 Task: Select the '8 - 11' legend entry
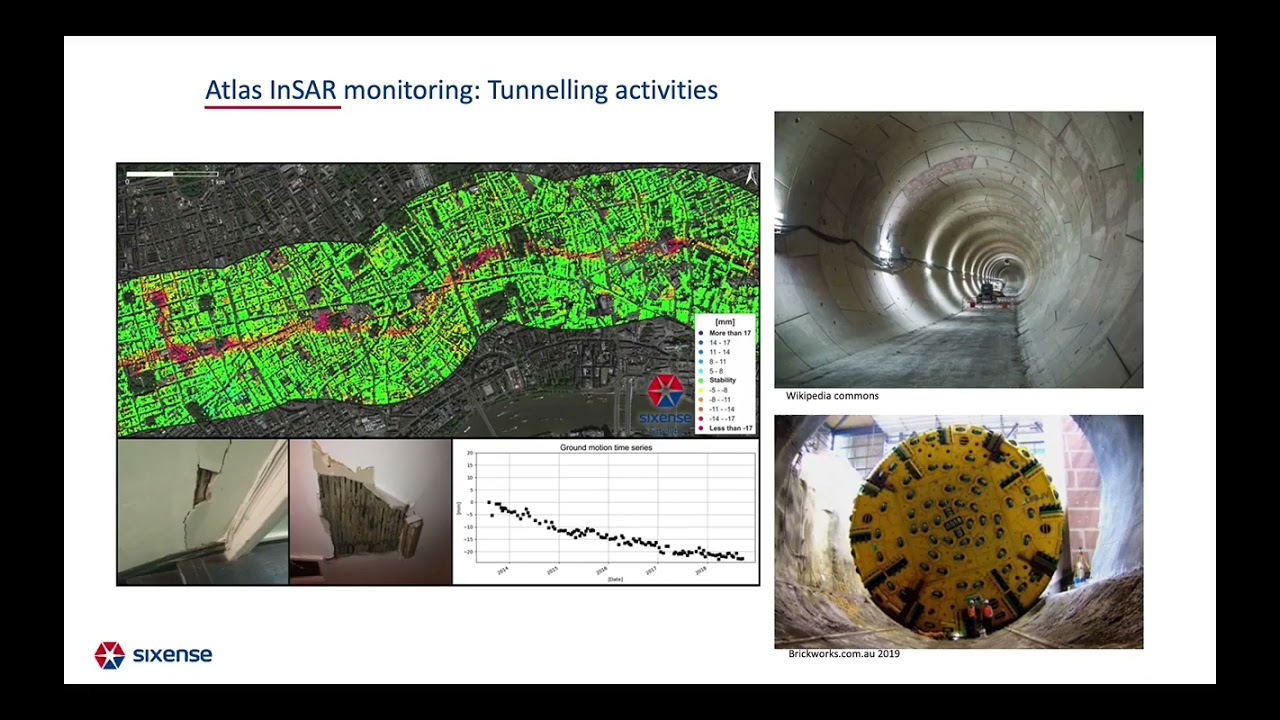(713, 362)
